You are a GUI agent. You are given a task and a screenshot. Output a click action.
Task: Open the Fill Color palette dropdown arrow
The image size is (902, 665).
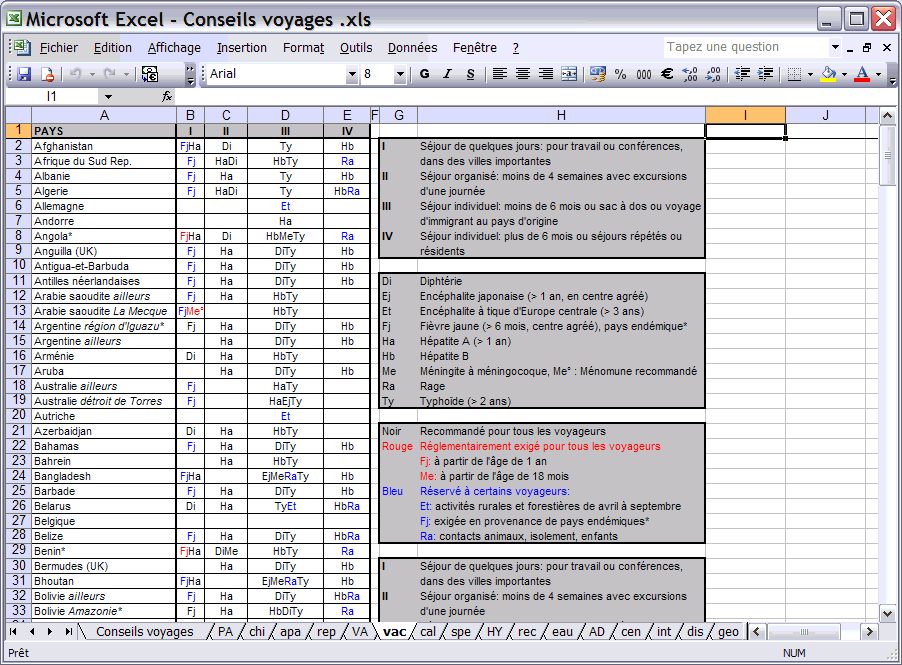844,74
